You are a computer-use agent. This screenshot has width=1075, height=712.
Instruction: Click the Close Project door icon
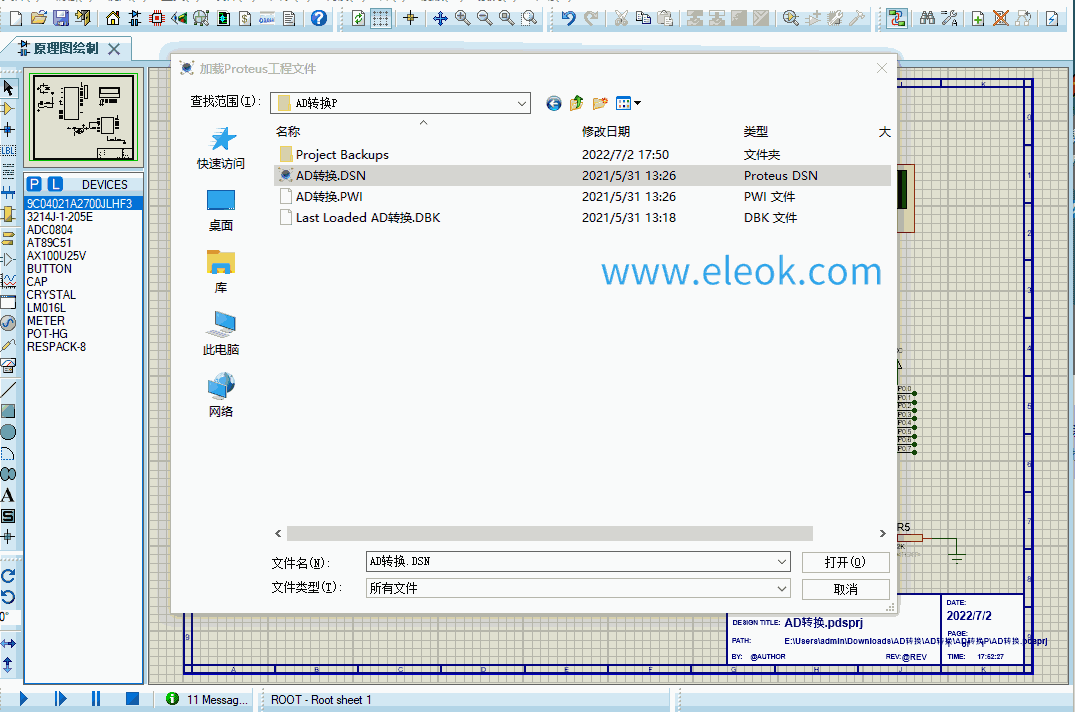83,19
